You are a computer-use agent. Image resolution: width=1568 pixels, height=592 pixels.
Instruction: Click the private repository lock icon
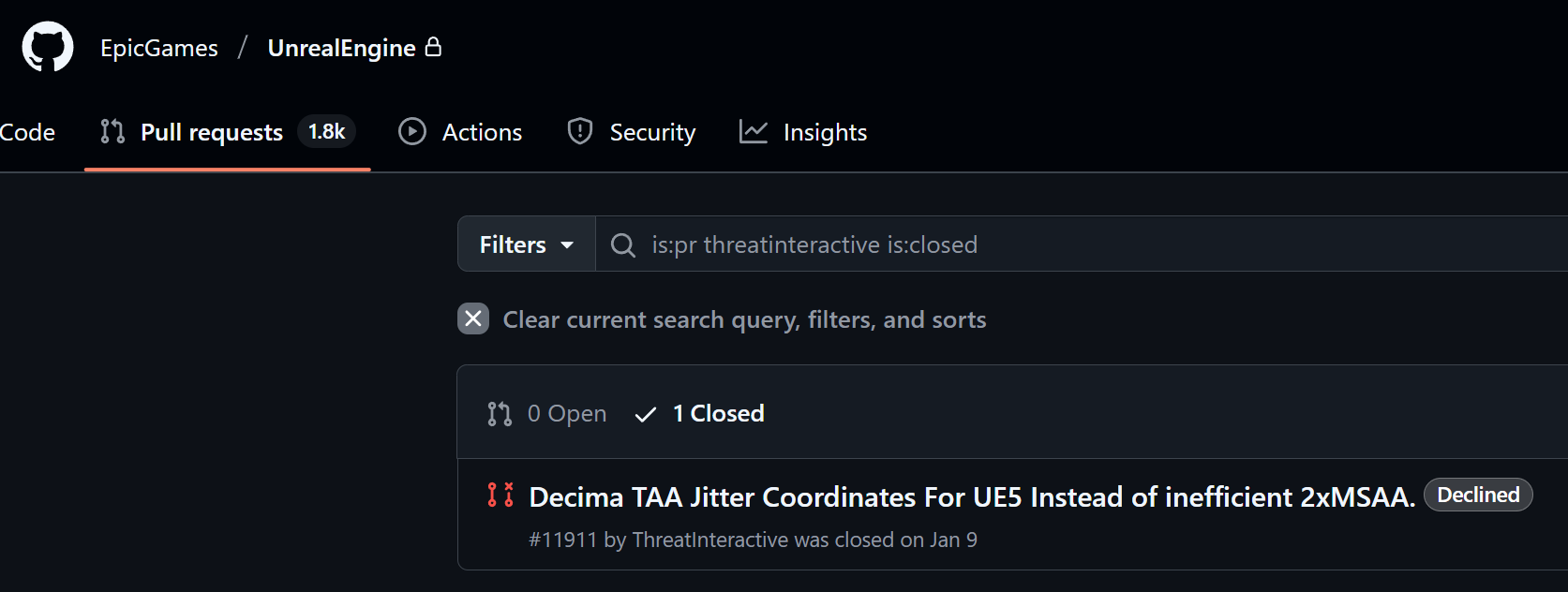pos(433,47)
